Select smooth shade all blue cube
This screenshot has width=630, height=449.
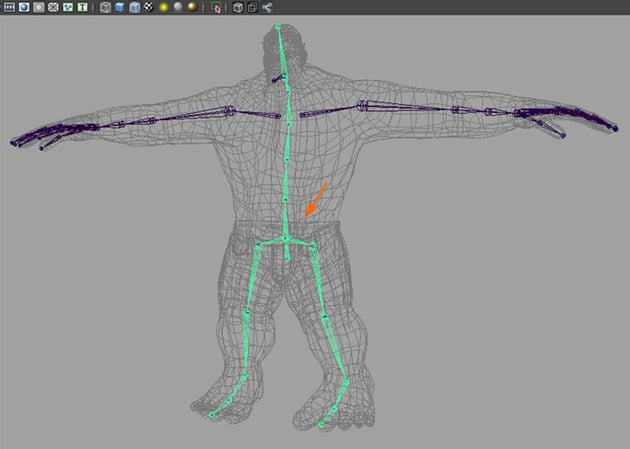119,7
